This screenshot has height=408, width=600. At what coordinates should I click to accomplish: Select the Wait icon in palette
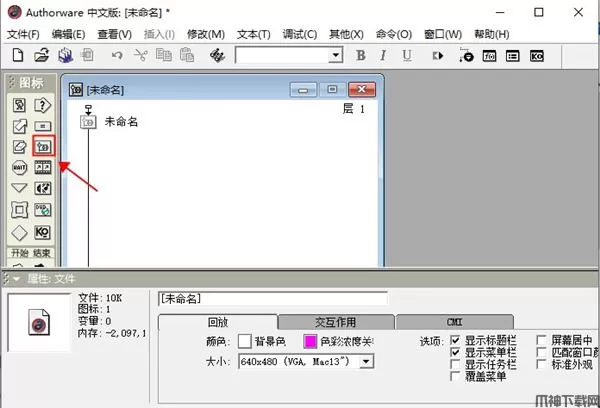click(x=19, y=167)
